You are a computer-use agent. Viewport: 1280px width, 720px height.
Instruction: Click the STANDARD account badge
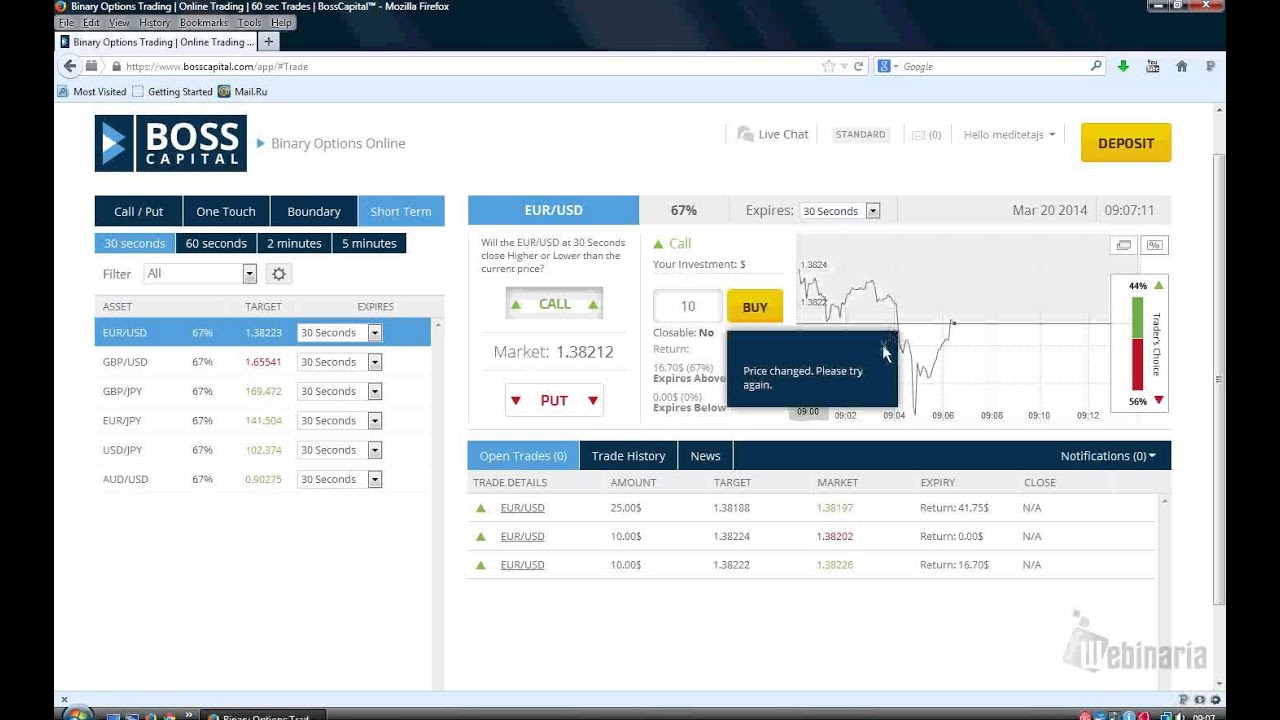tap(861, 134)
